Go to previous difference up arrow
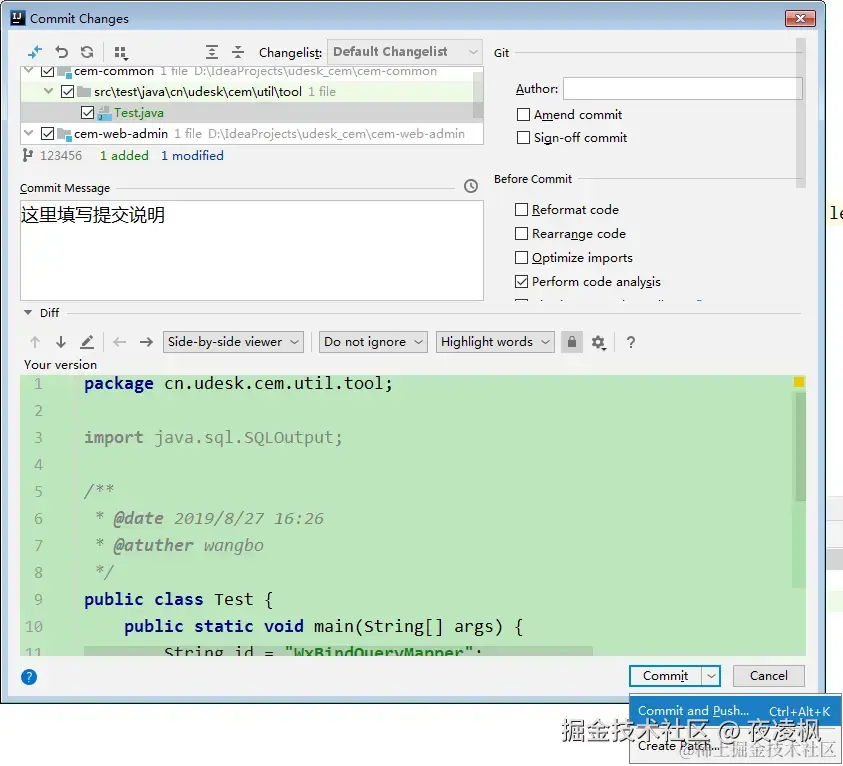 pyautogui.click(x=35, y=342)
